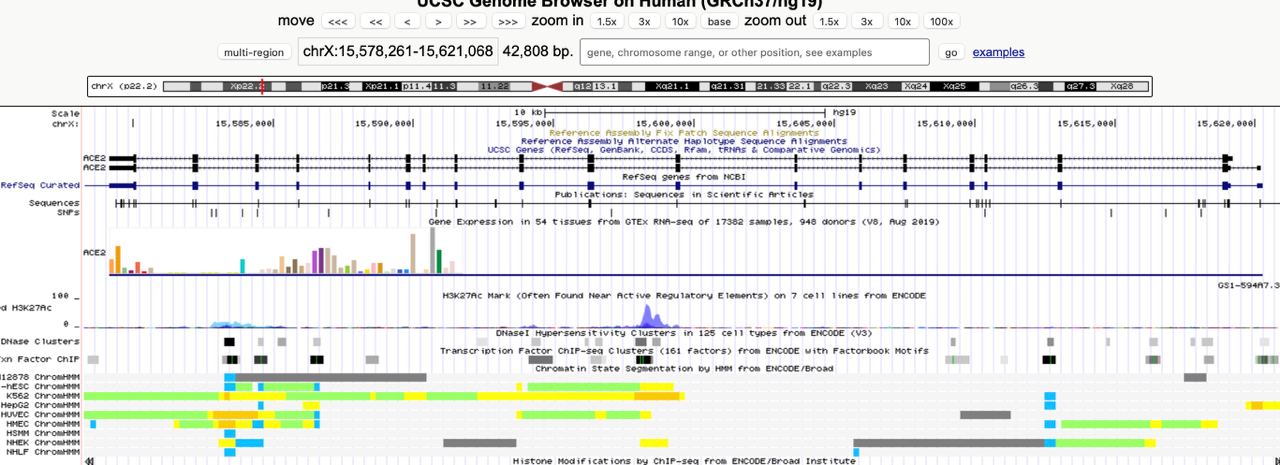Click the UCSC Genes track title text
The height and width of the screenshot is (465, 1280).
point(684,150)
